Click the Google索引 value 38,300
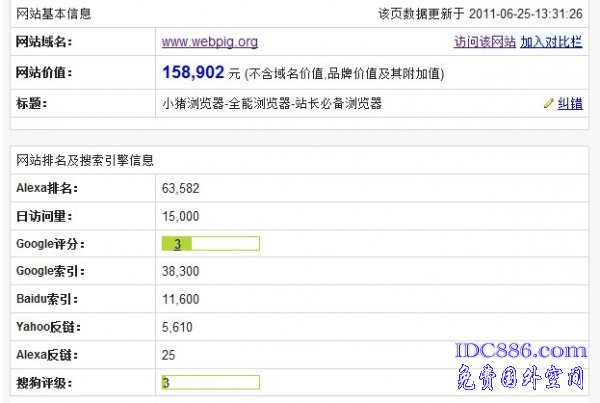 coord(180,272)
